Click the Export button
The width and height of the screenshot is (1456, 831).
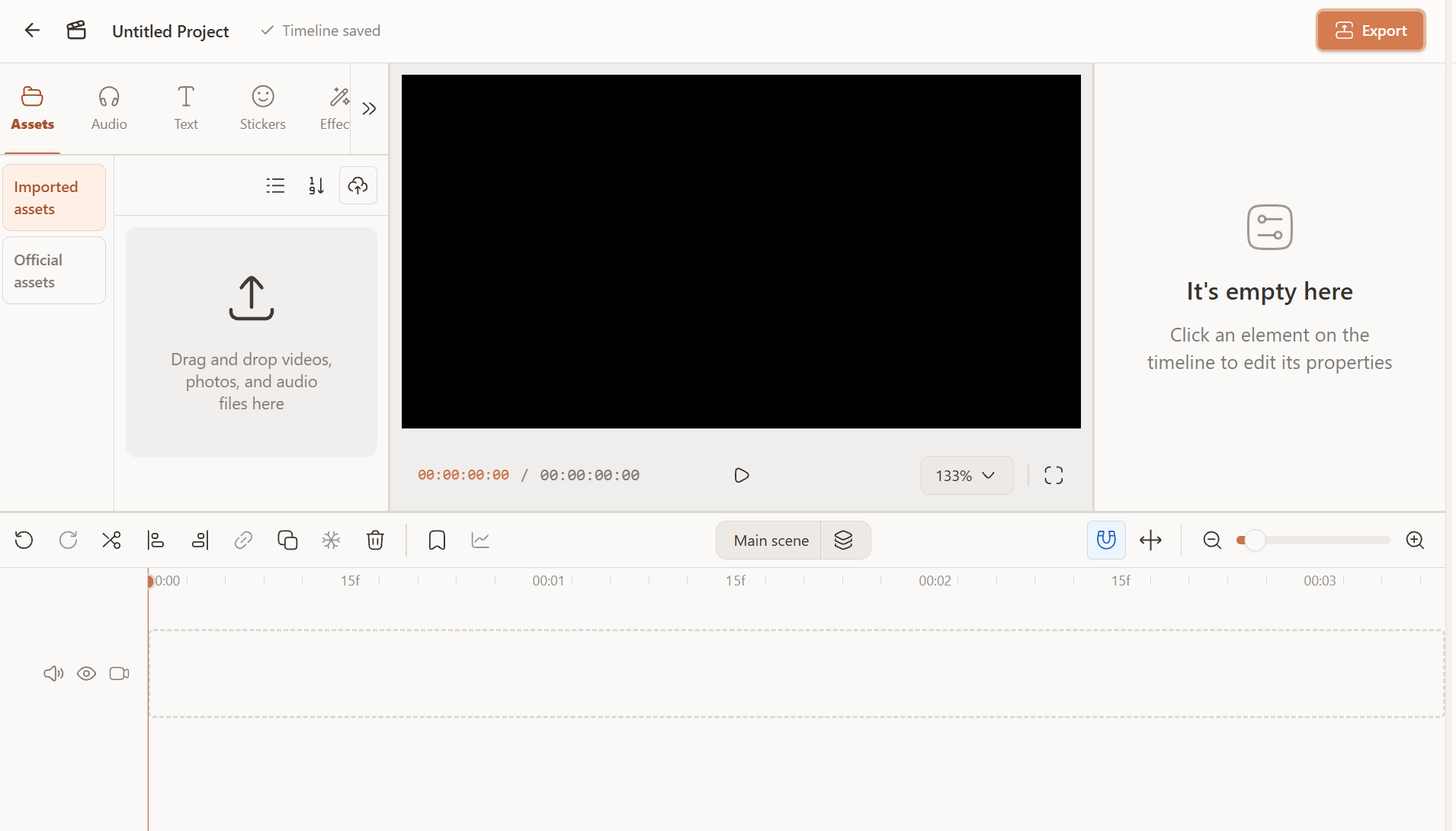tap(1371, 30)
